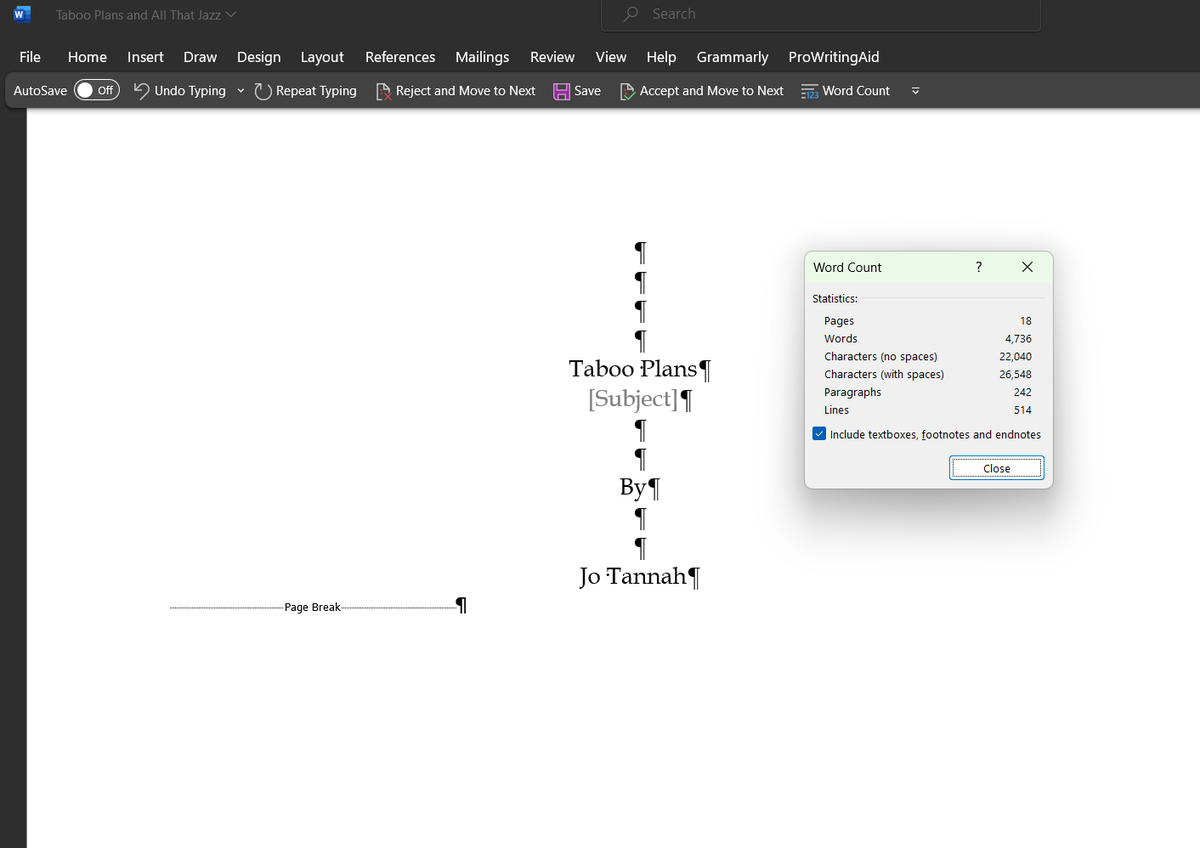Click the Word Count toolbar icon
Viewport: 1200px width, 848px height.
pos(810,91)
